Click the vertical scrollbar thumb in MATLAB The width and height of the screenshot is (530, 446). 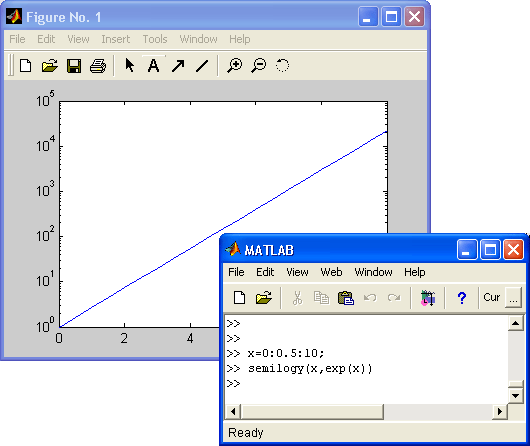point(515,384)
